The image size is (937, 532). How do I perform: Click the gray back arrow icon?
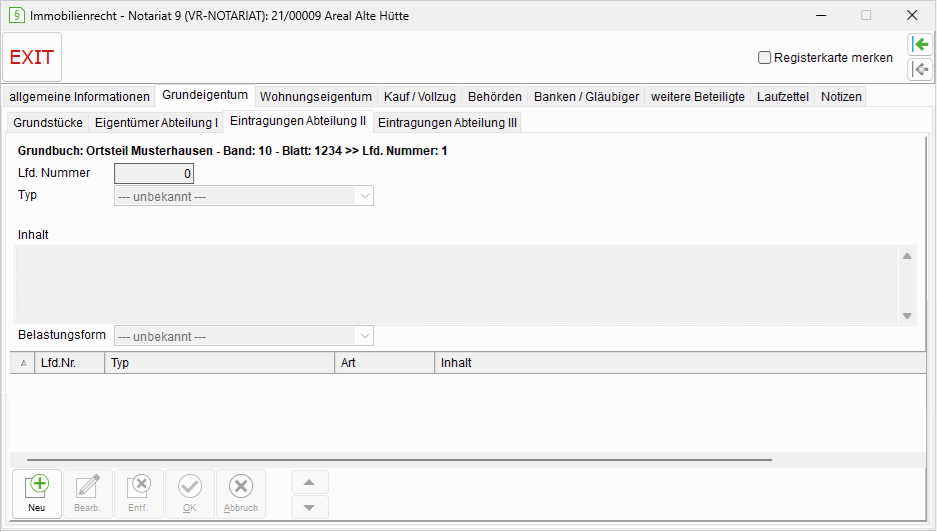point(920,69)
